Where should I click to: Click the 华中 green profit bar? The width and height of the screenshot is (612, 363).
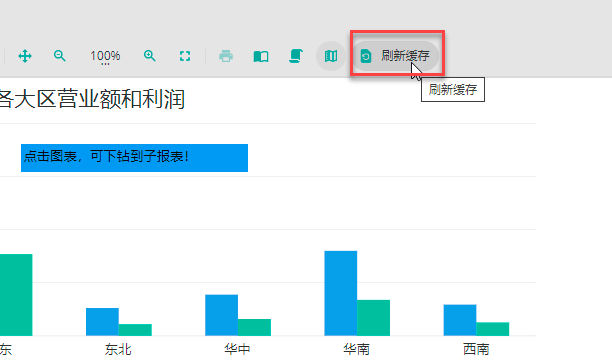click(254, 327)
